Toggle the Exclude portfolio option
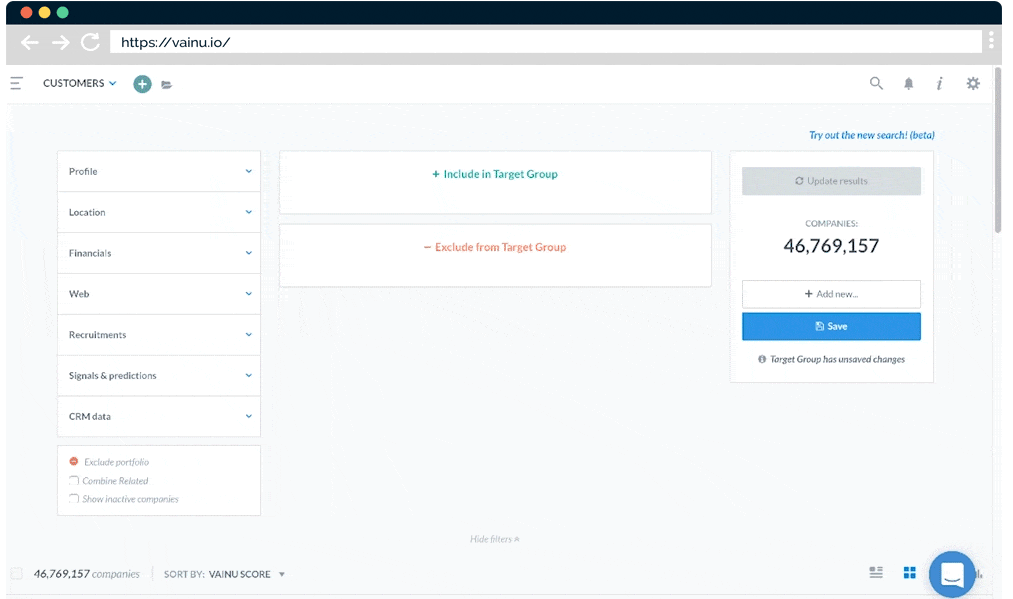 (74, 462)
